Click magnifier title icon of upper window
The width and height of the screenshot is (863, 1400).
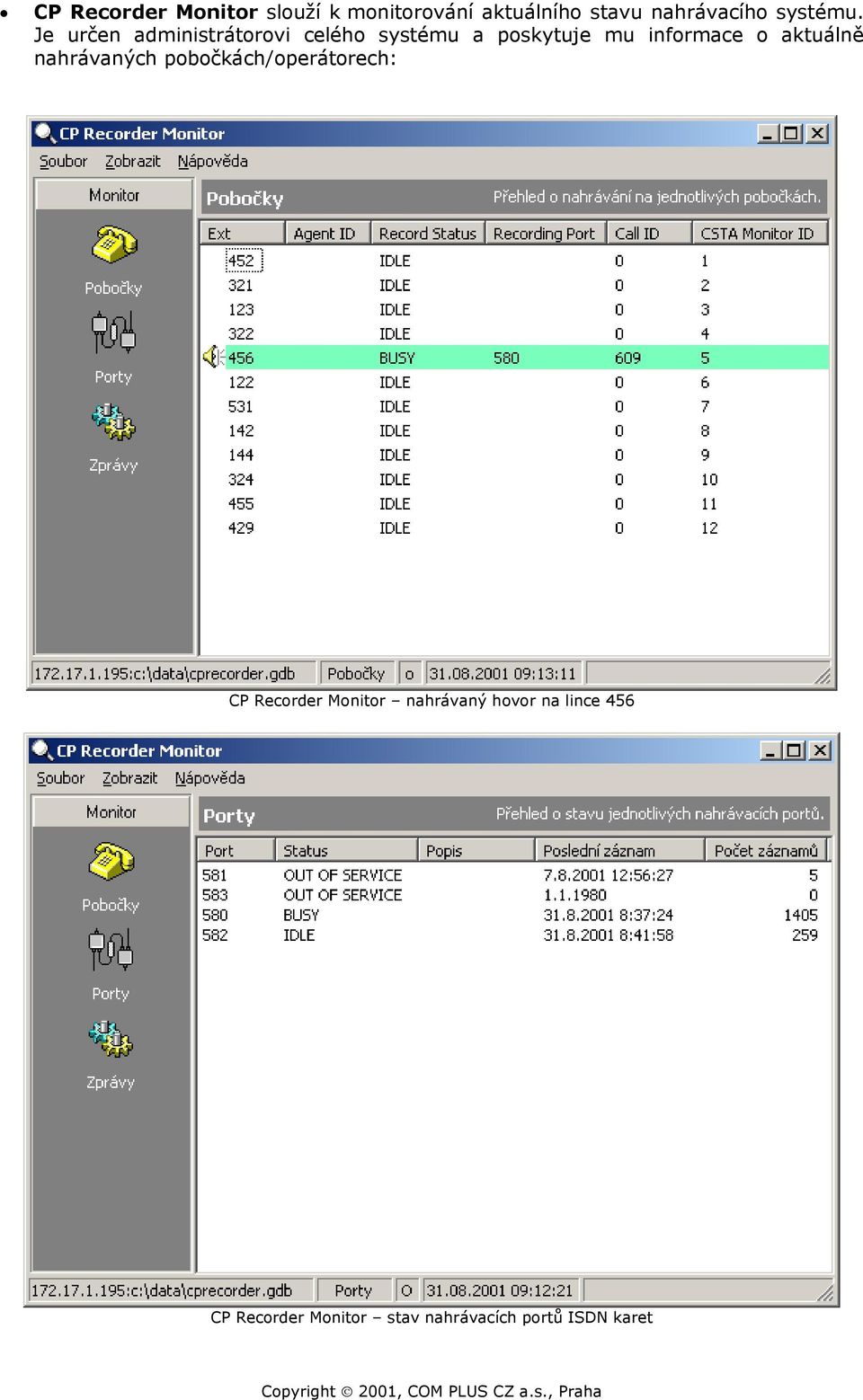click(x=45, y=133)
